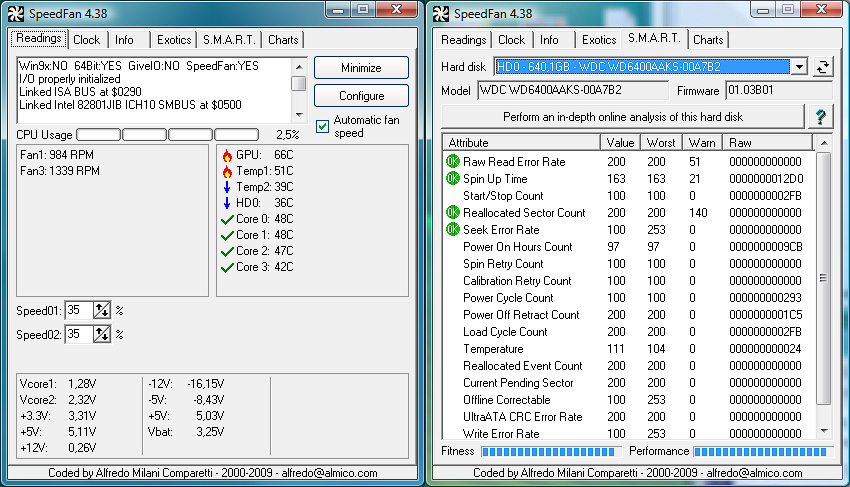The height and width of the screenshot is (487, 850).
Task: Select the UltraATA CRC Error Rate row
Action: click(x=629, y=417)
